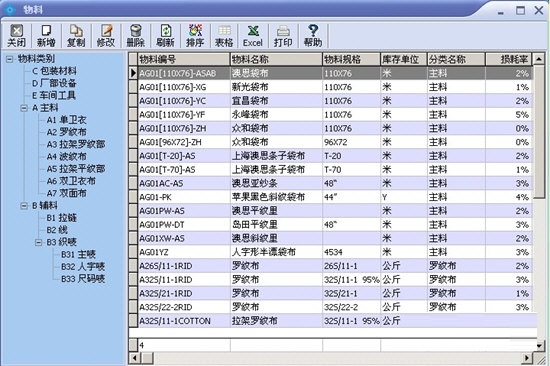
Task: Click the 表格 table toolbar icon
Action: 224,35
